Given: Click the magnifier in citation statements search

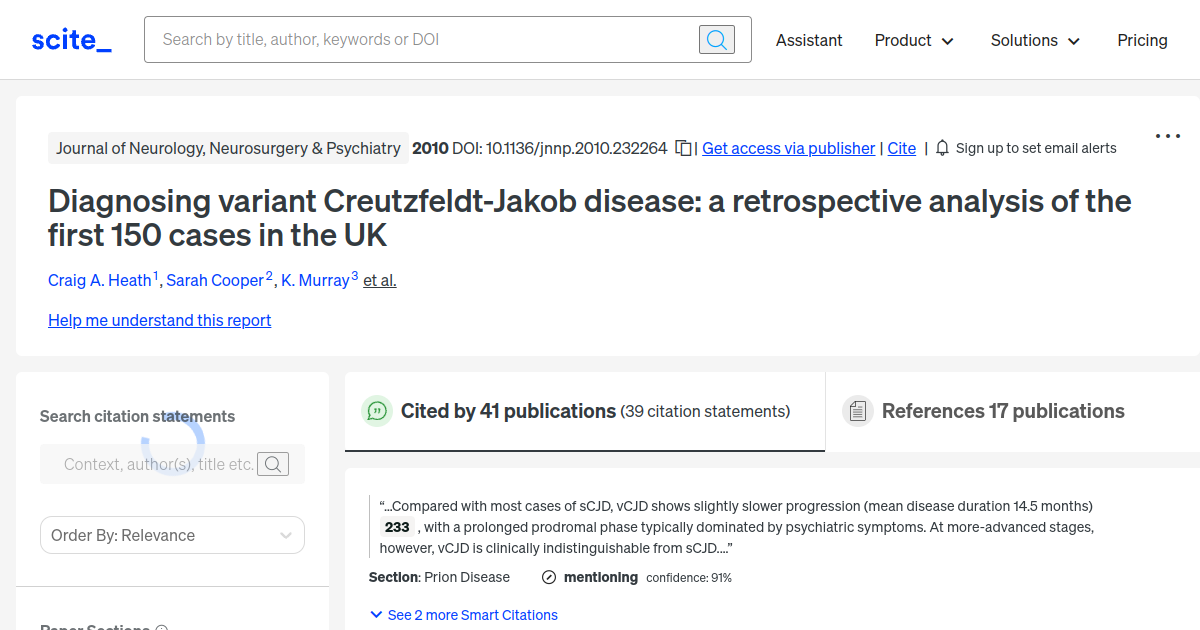Looking at the screenshot, I should [273, 463].
